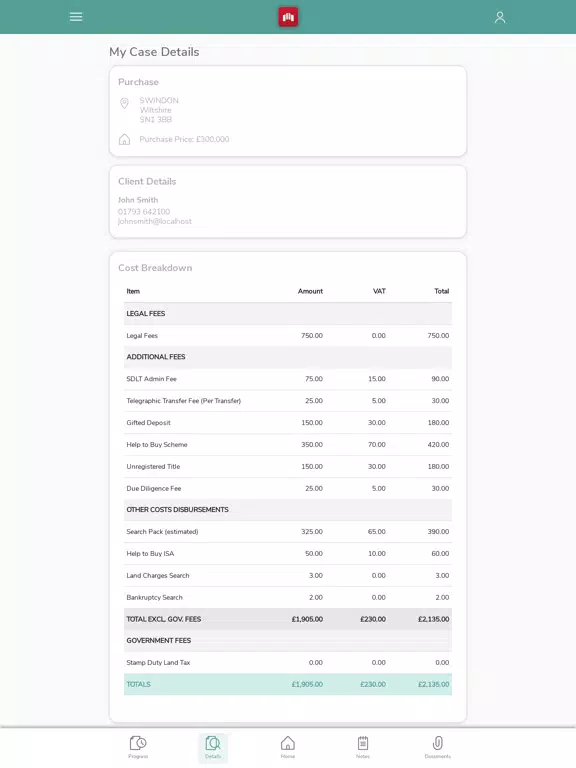Click the phone number 01793 642100
Screen dimensions: 576x768
click(x=144, y=212)
